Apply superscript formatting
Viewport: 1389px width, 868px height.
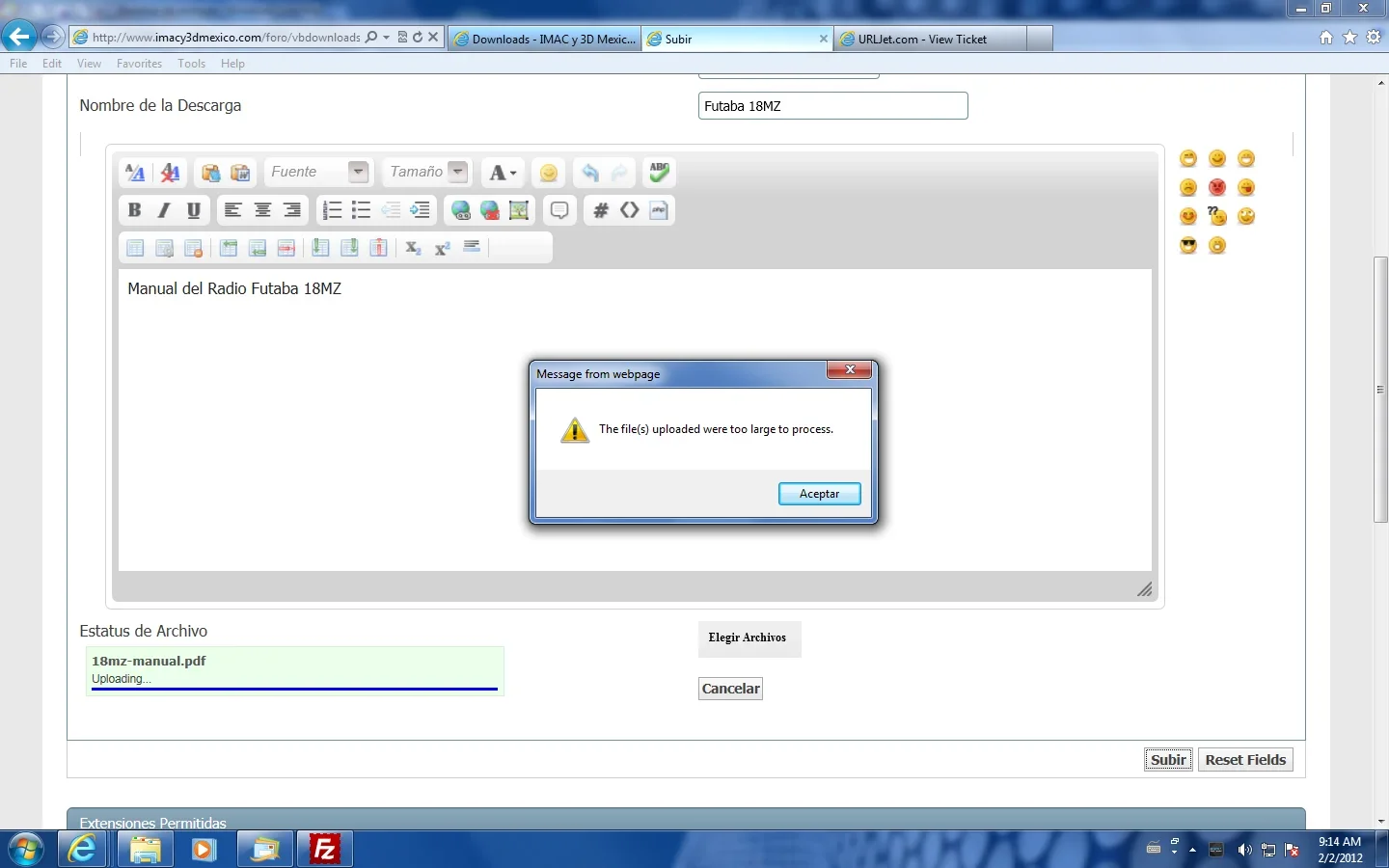[x=442, y=248]
